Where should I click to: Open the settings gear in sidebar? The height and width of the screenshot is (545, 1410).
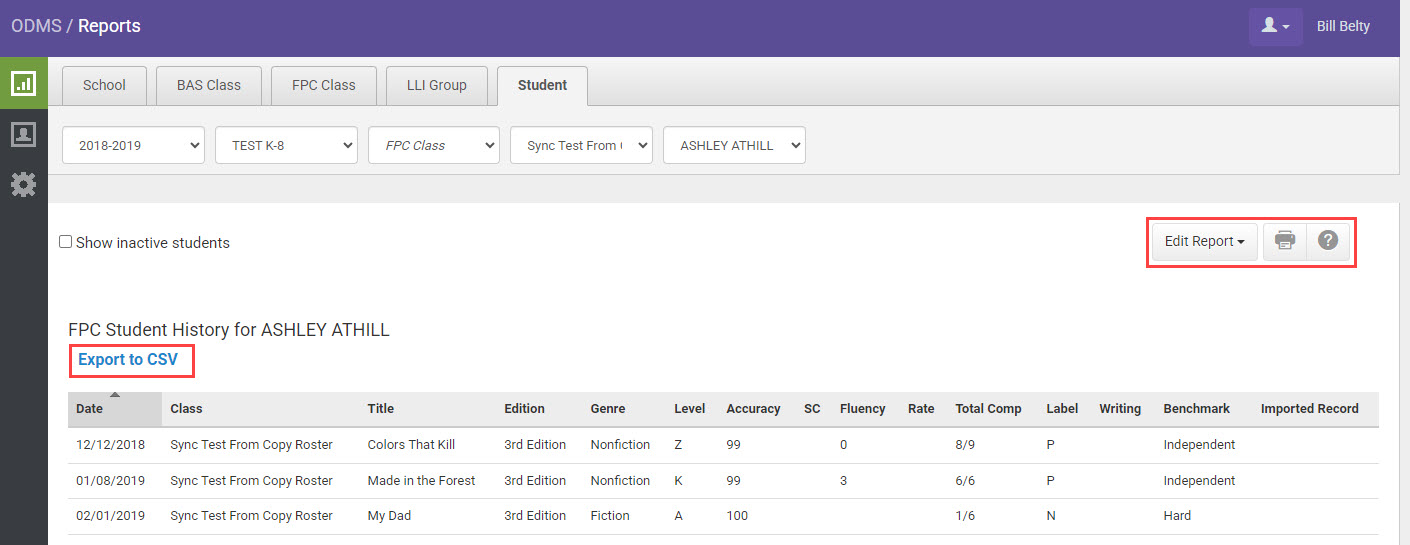pos(23,184)
